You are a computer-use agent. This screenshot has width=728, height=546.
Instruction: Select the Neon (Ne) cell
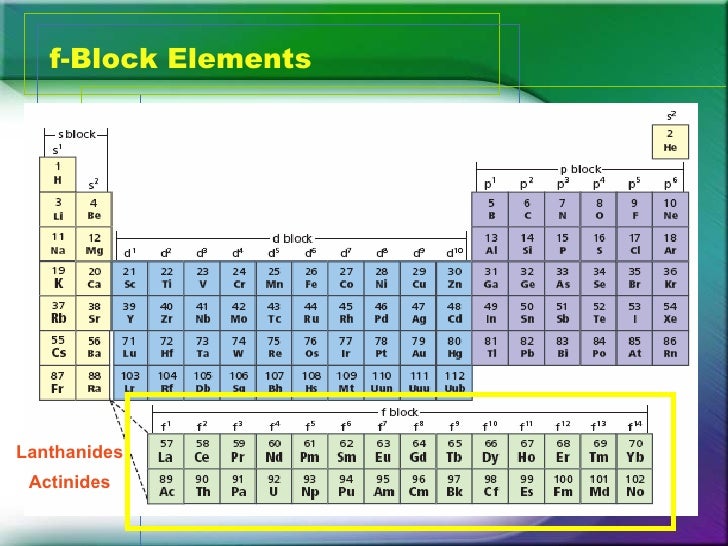coord(670,209)
